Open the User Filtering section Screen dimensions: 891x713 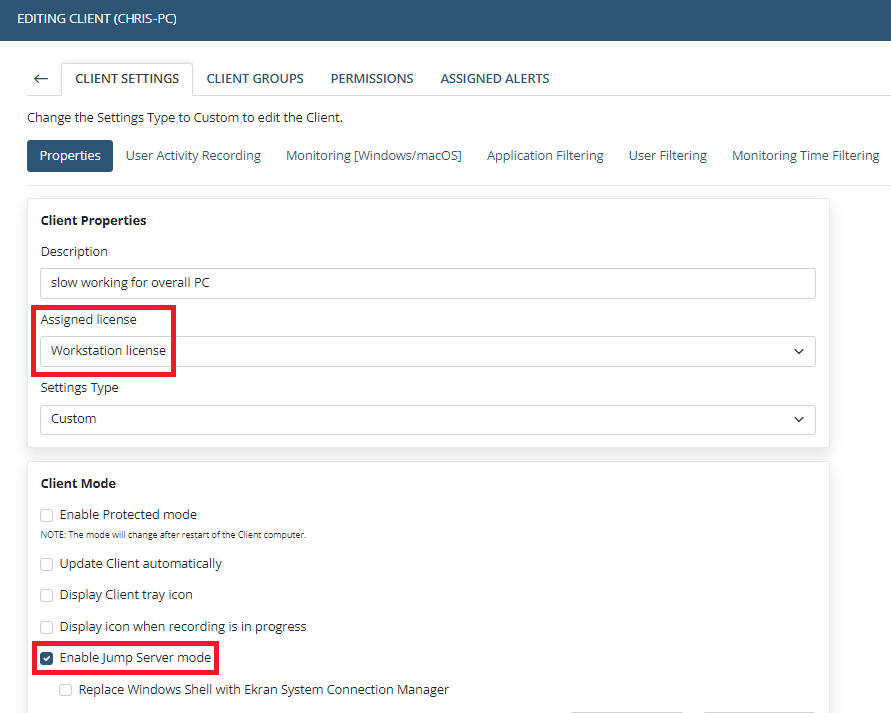click(x=667, y=156)
